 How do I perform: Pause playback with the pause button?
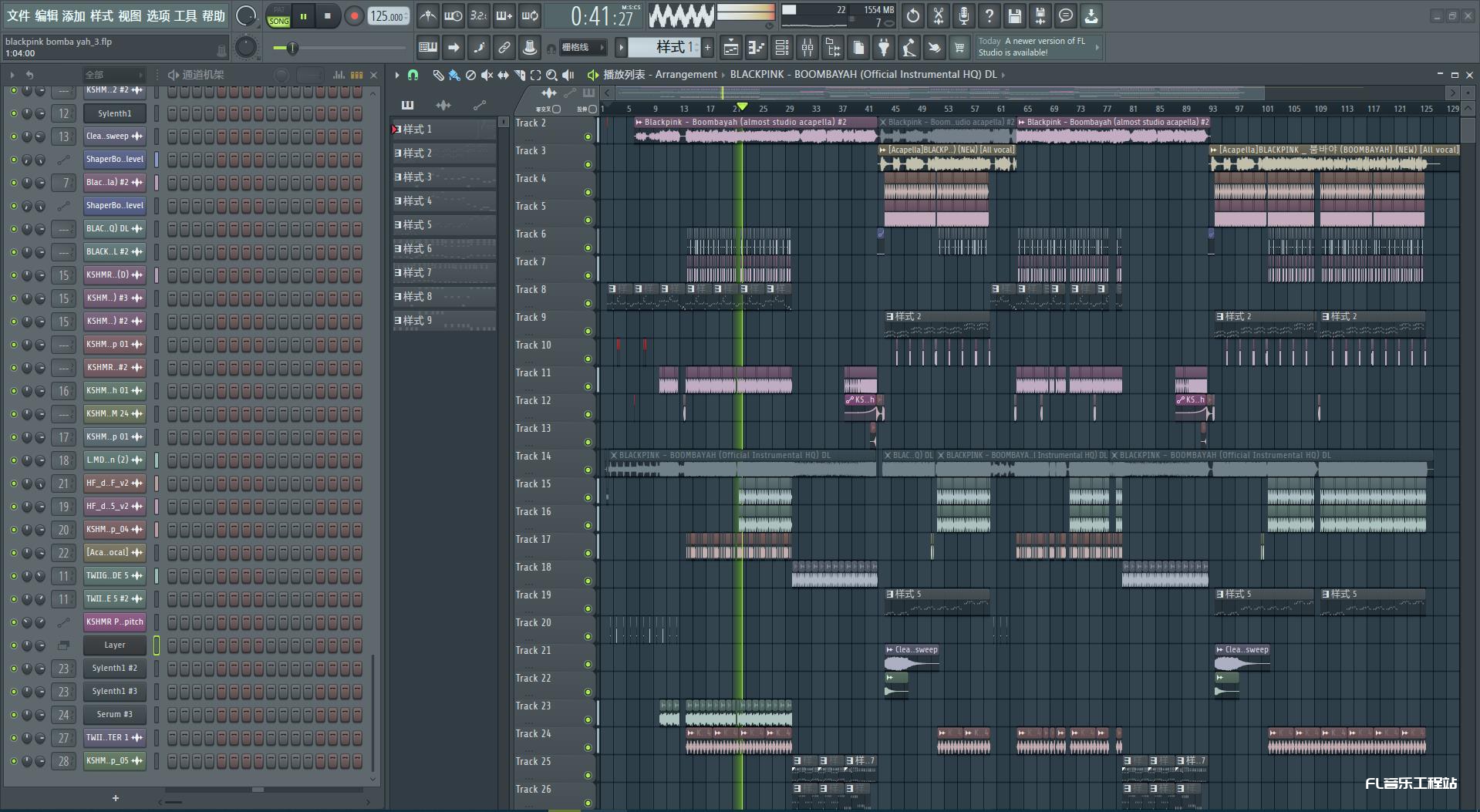(304, 16)
